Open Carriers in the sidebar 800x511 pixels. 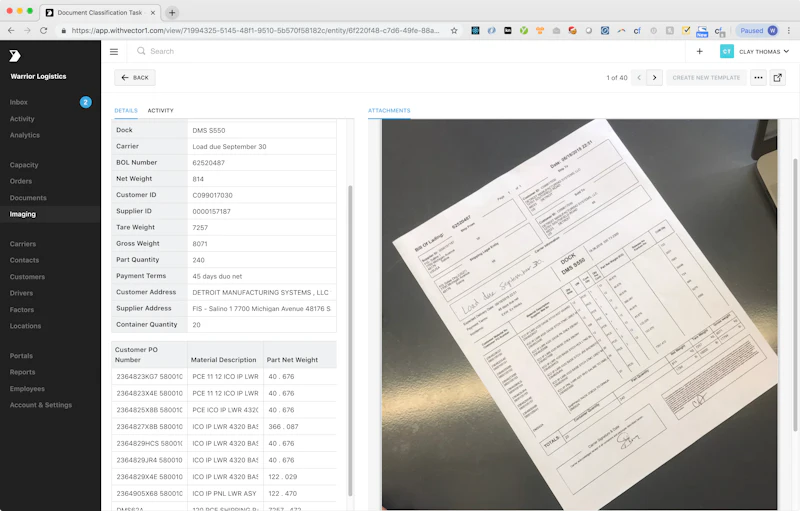click(x=23, y=244)
